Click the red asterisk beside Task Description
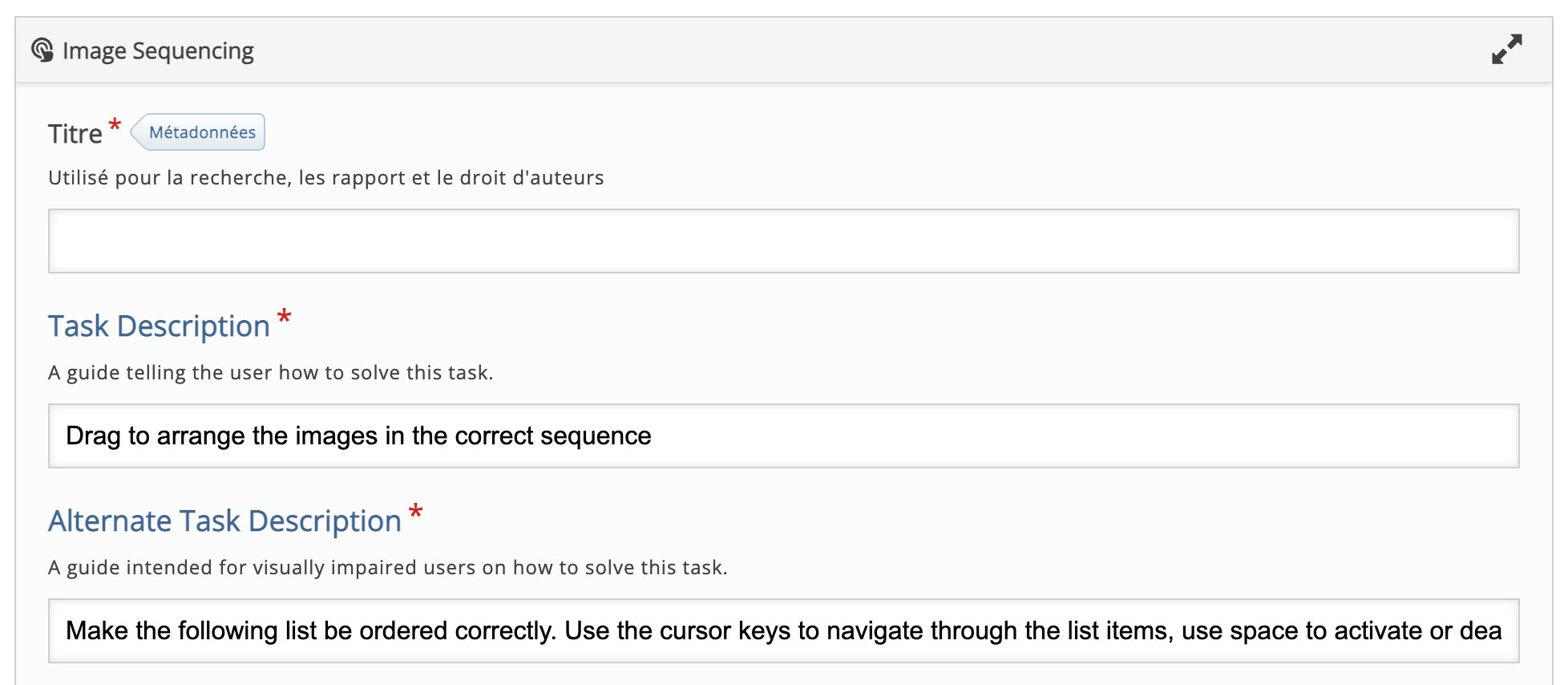The width and height of the screenshot is (1568, 685). pyautogui.click(x=284, y=318)
